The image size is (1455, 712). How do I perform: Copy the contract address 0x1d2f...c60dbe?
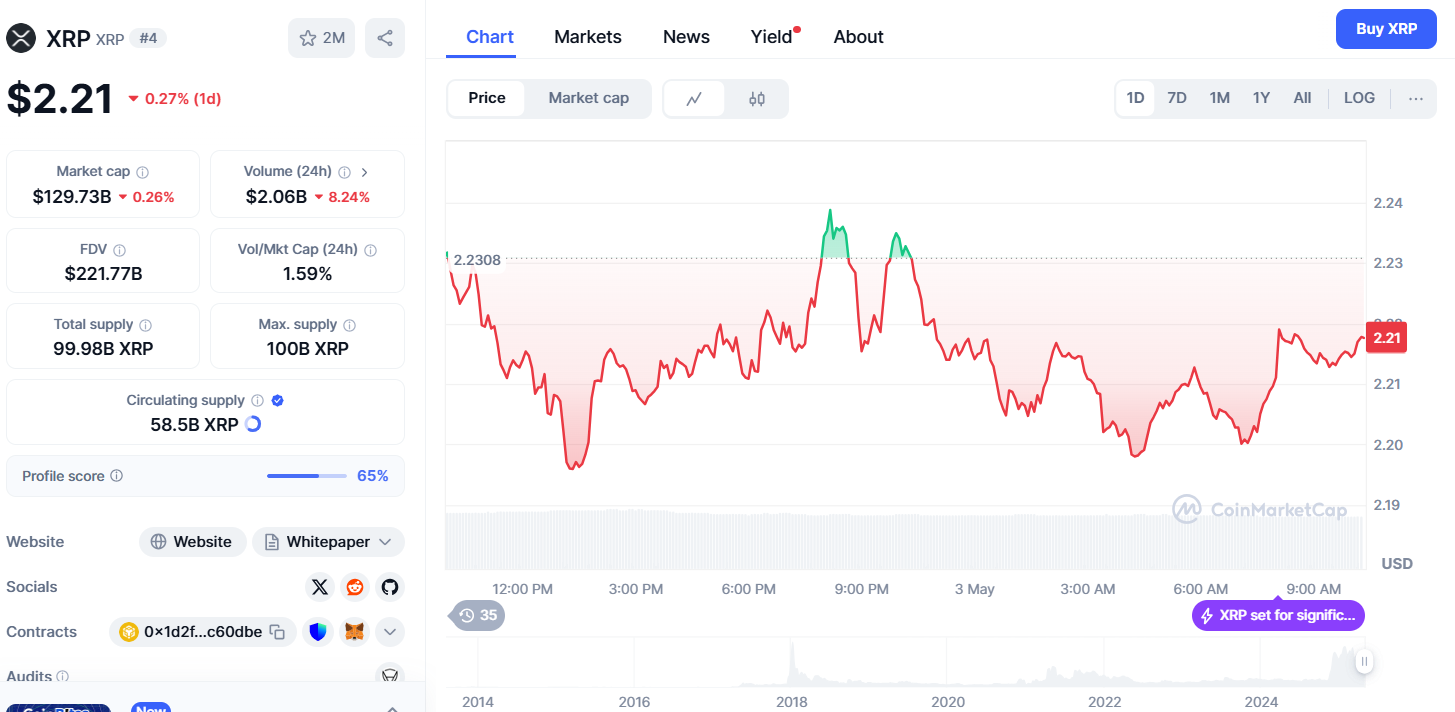click(277, 632)
